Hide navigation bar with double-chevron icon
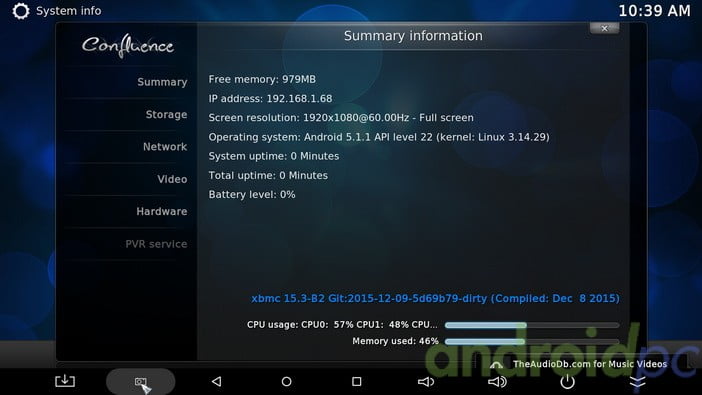 click(638, 382)
